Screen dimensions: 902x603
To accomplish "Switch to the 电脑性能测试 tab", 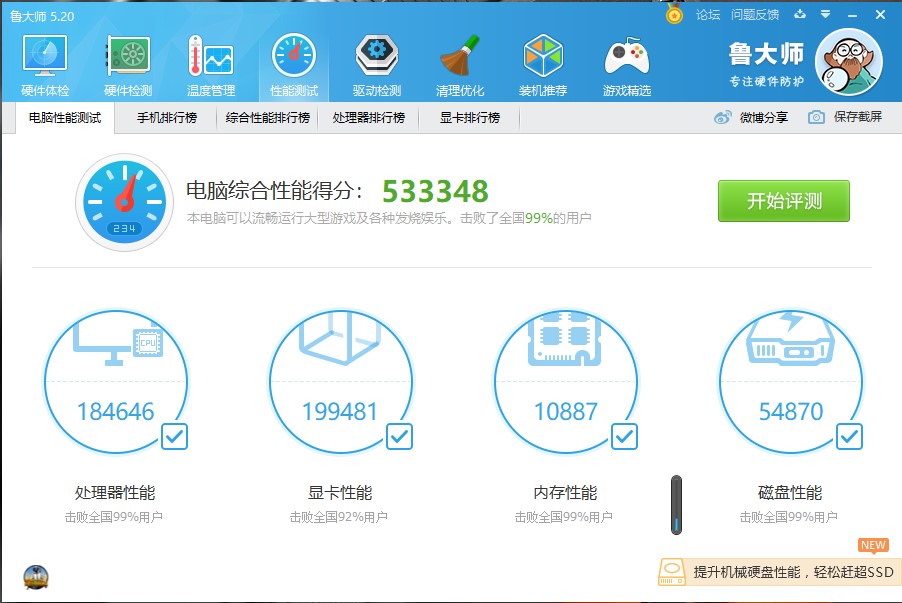I will tap(65, 118).
